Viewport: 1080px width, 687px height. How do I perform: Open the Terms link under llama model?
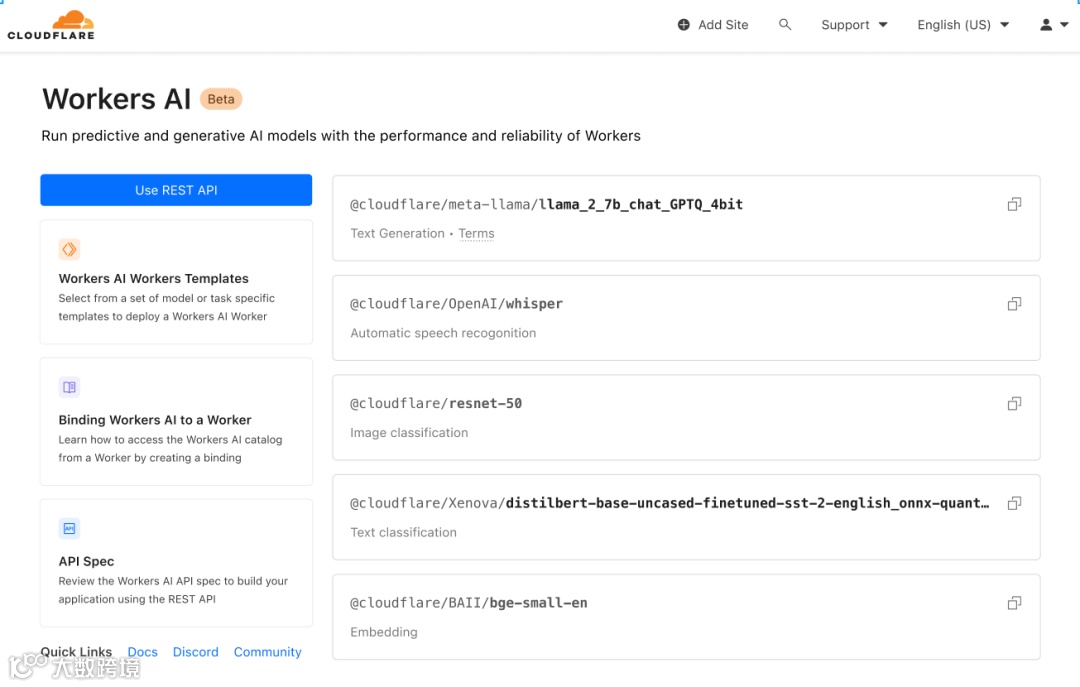point(476,234)
